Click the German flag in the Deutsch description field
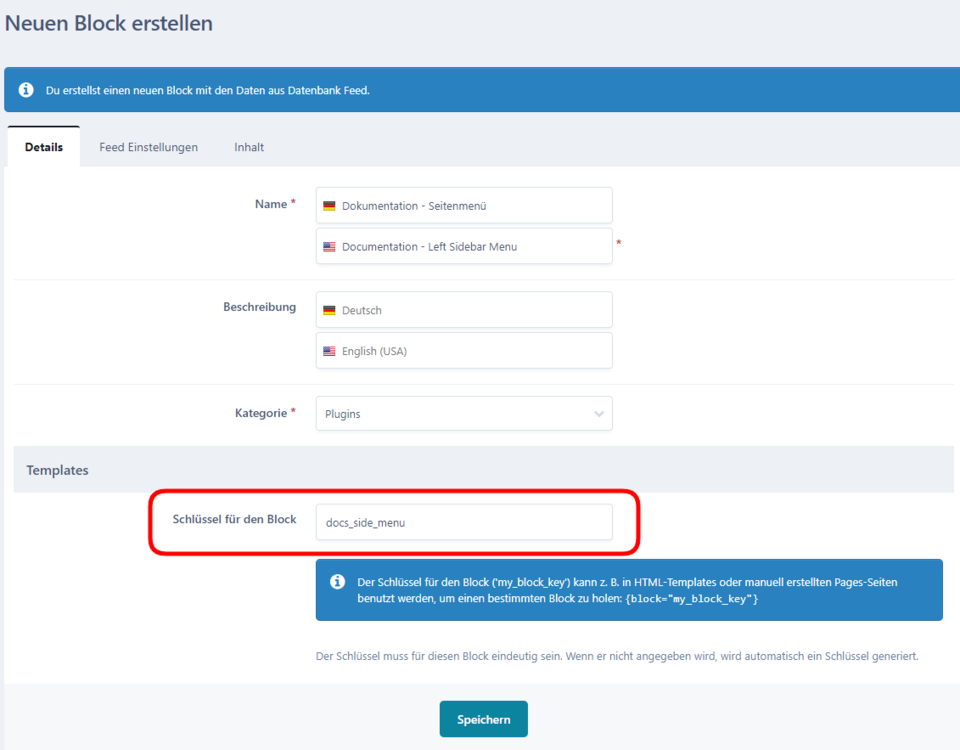Image resolution: width=960 pixels, height=750 pixels. point(330,310)
